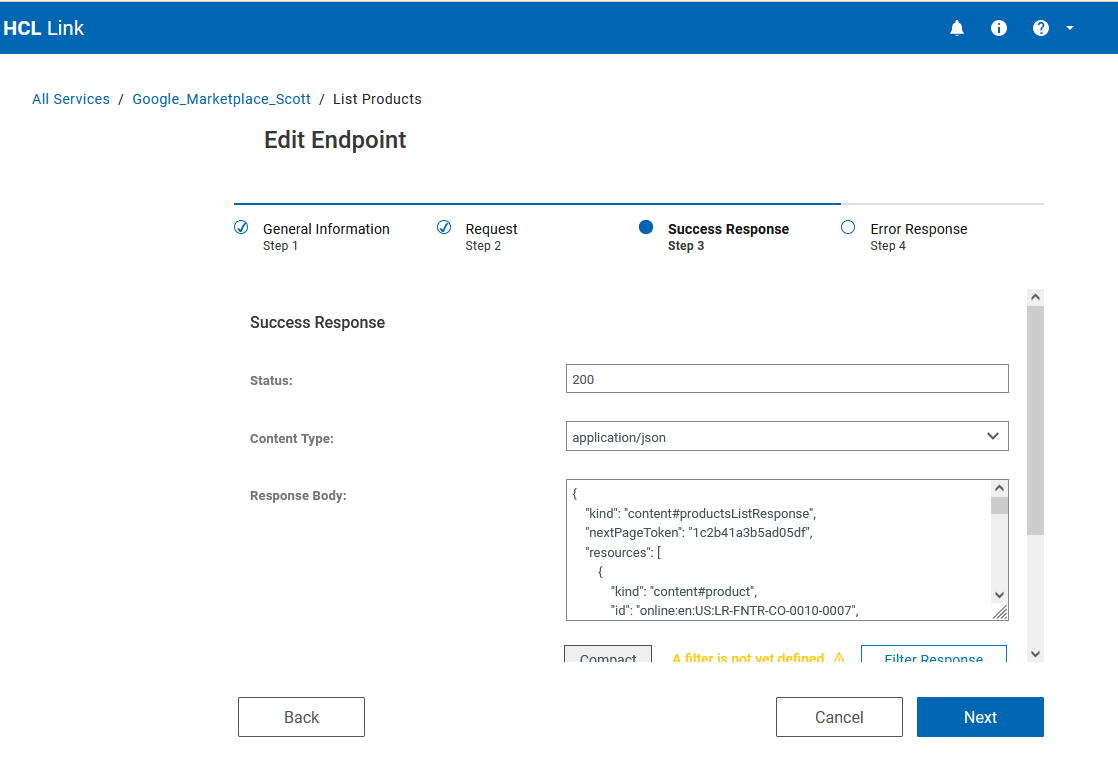This screenshot has width=1118, height=758.
Task: Click the form panel scroll up arrow
Action: 1035,297
